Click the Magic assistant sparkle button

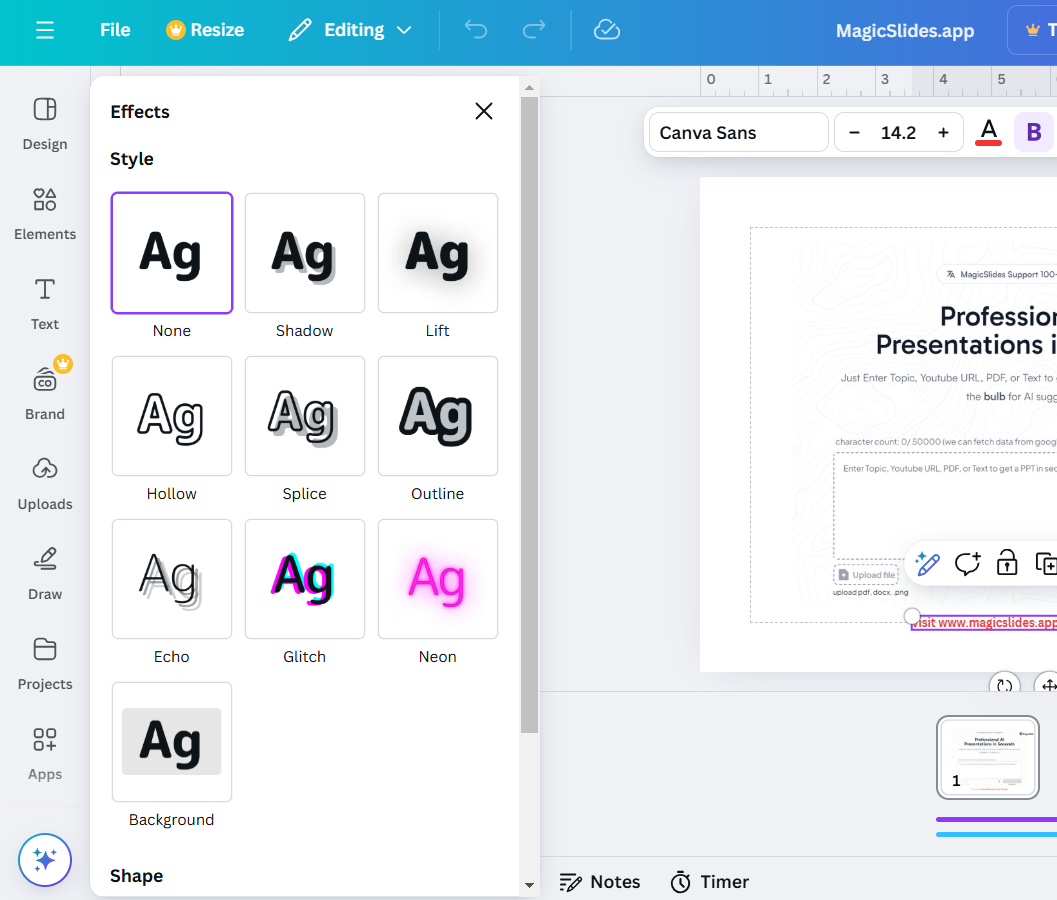coord(45,860)
